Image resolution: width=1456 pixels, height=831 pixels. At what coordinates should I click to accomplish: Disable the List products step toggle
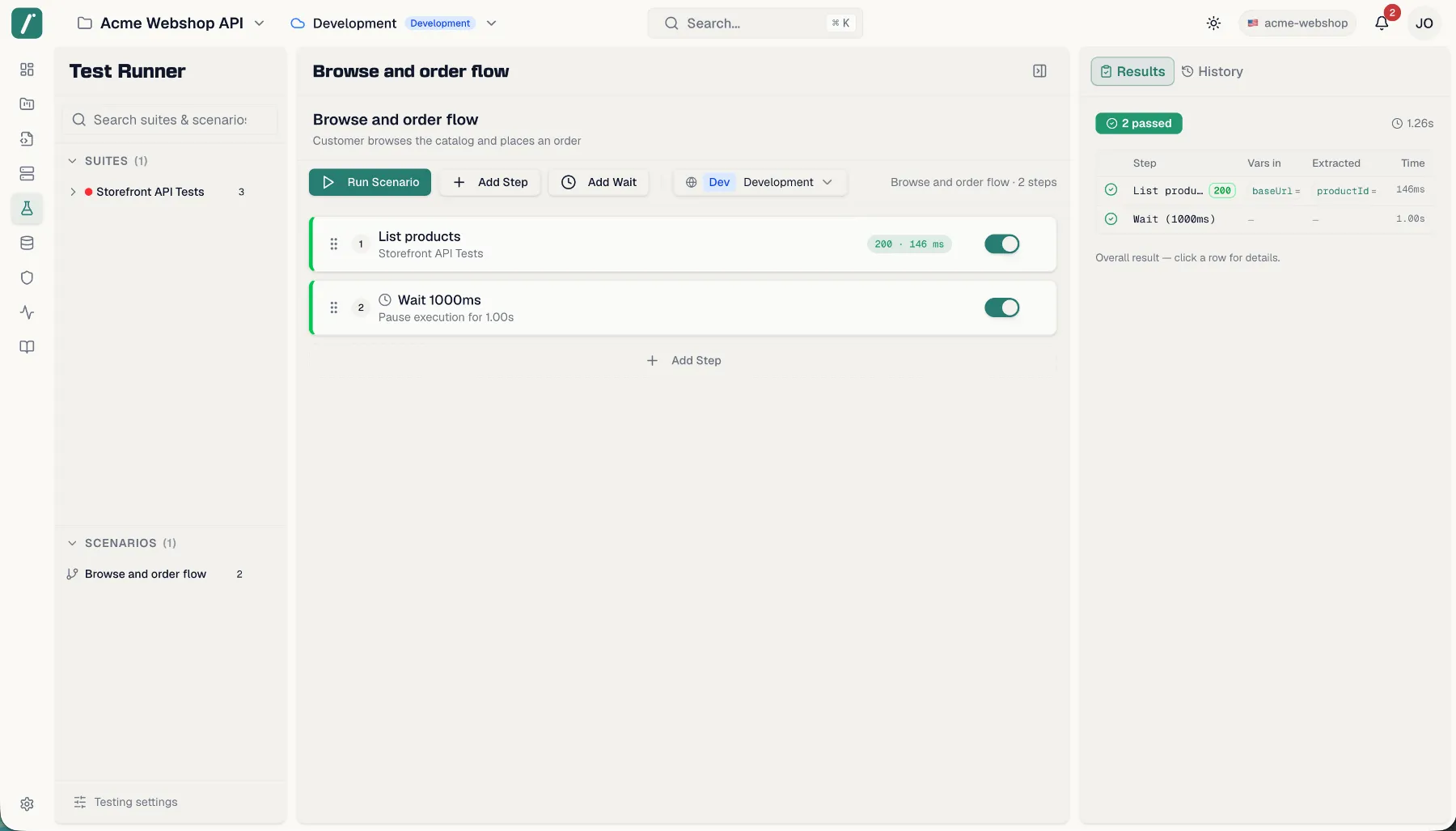pos(1001,244)
